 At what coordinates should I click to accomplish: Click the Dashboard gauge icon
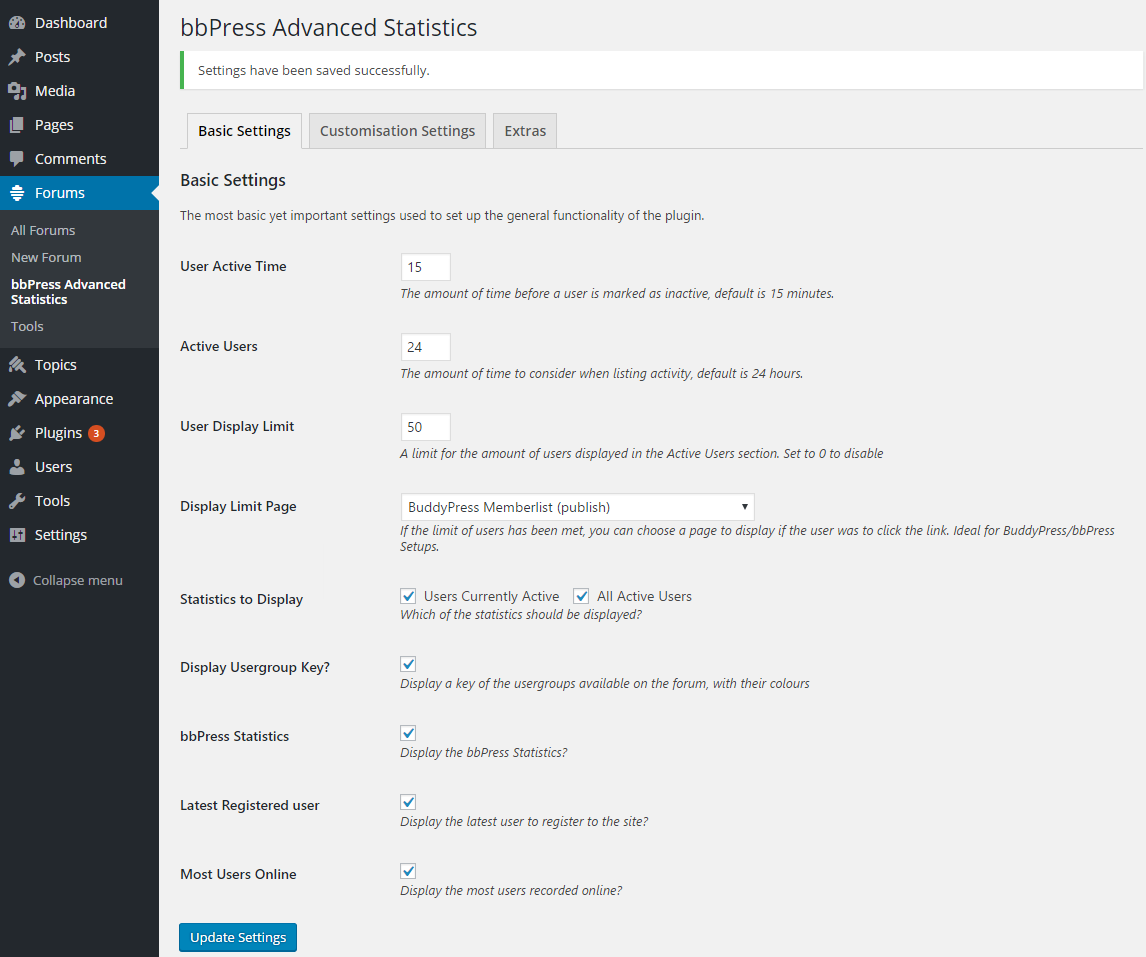tap(17, 23)
